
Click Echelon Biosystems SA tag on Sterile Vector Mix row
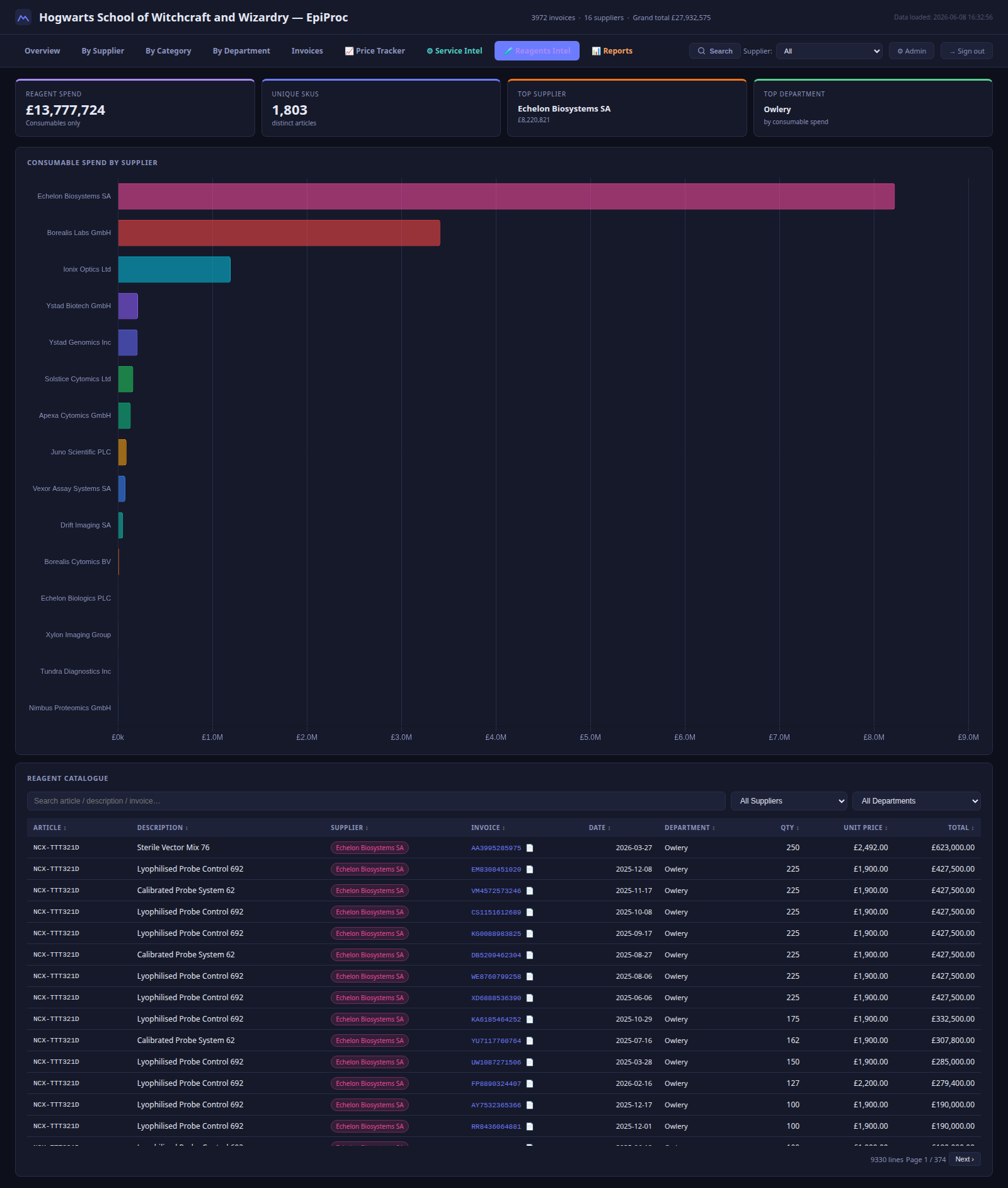pyautogui.click(x=370, y=848)
